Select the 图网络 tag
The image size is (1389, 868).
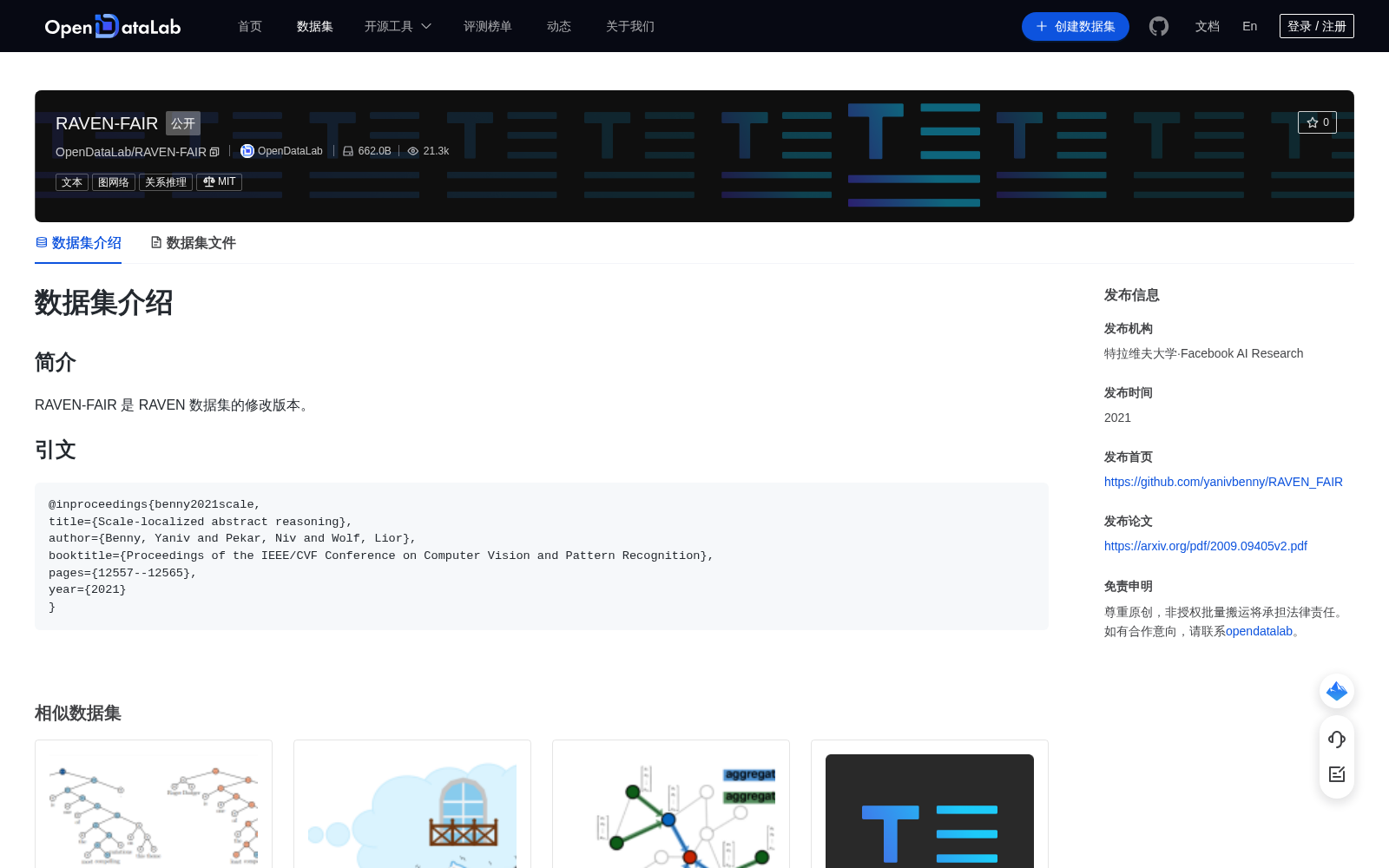[114, 182]
